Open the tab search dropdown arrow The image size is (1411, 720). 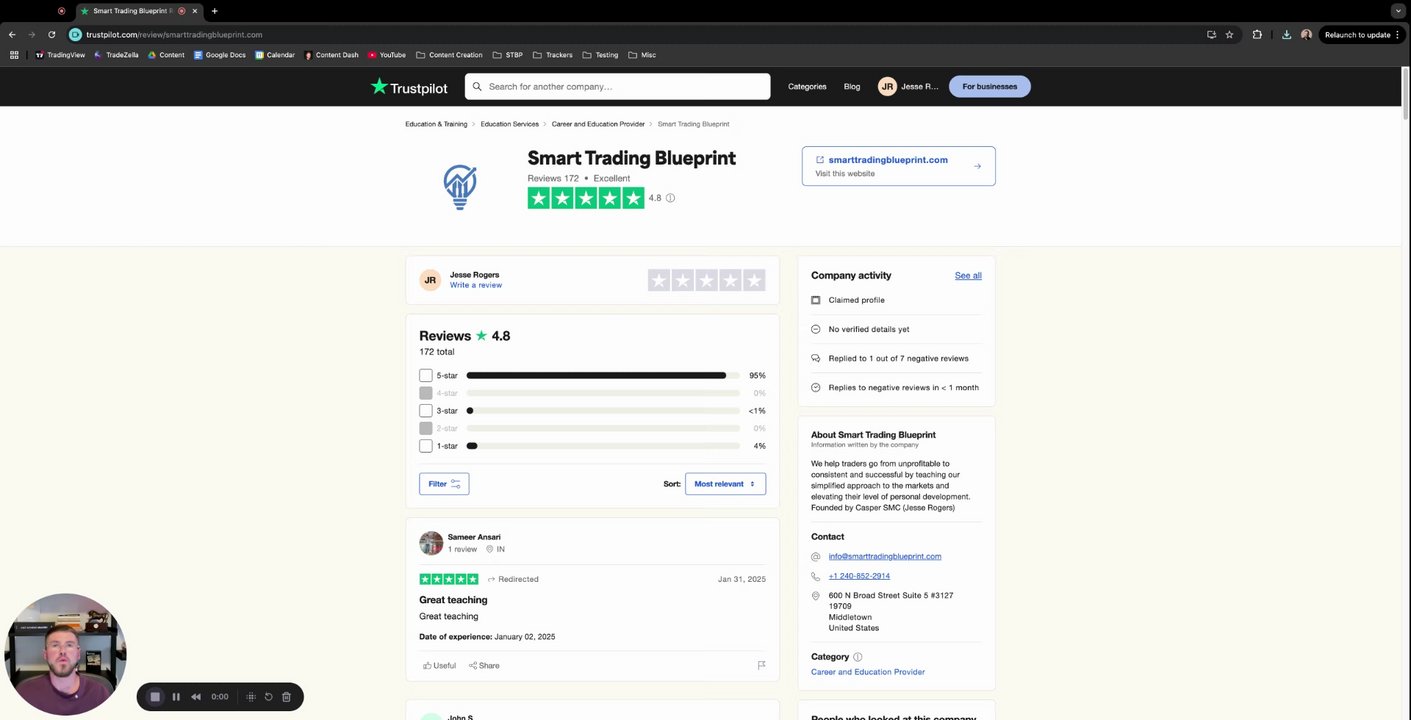click(x=1398, y=11)
